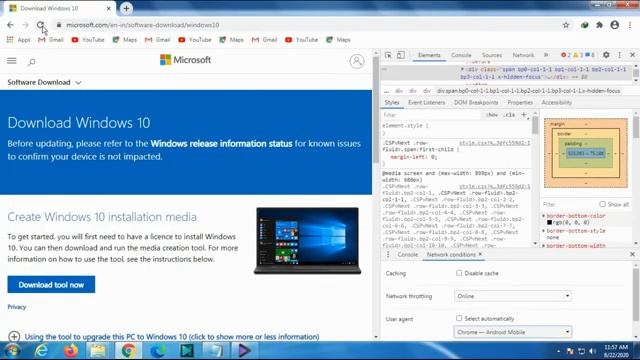
Task: Go back using the browser back arrow
Action: [10, 25]
